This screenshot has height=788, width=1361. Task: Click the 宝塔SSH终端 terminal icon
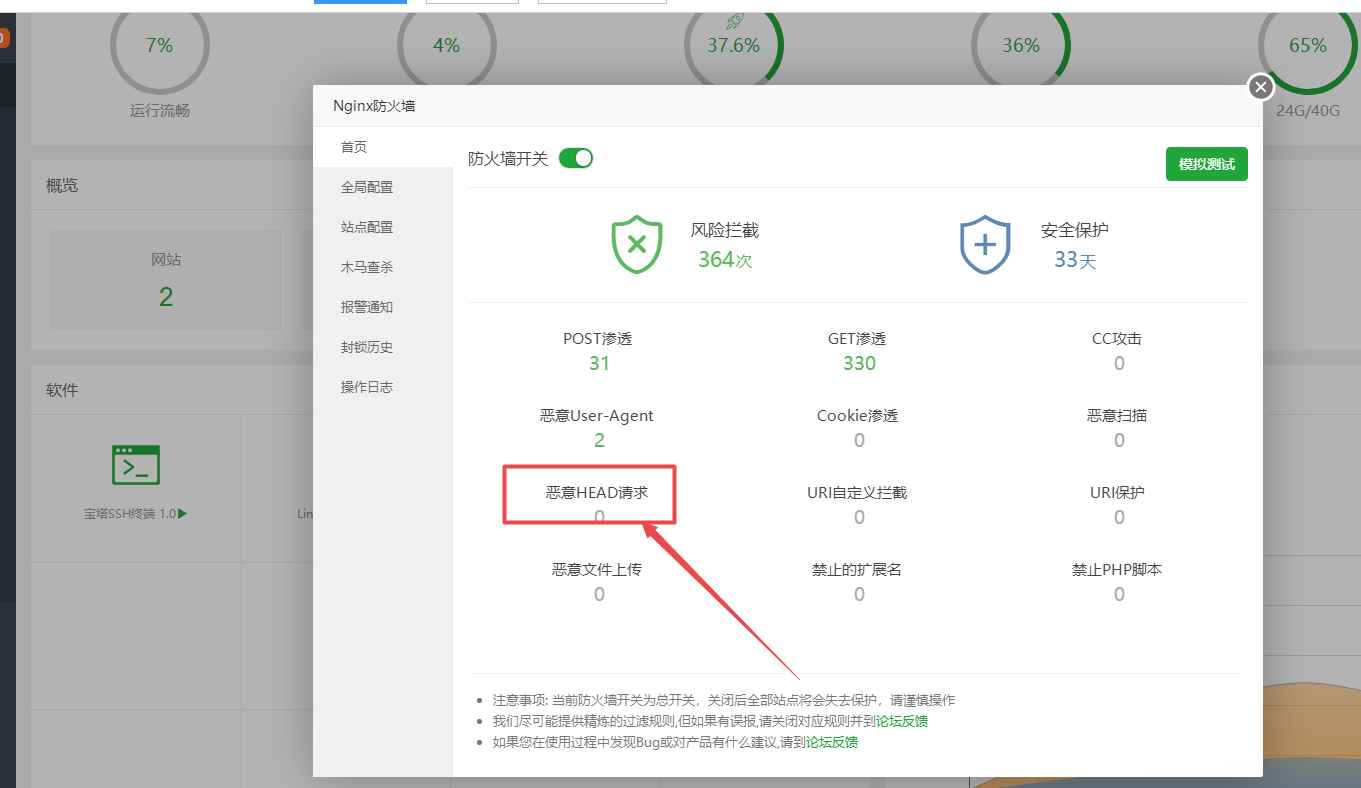(136, 465)
